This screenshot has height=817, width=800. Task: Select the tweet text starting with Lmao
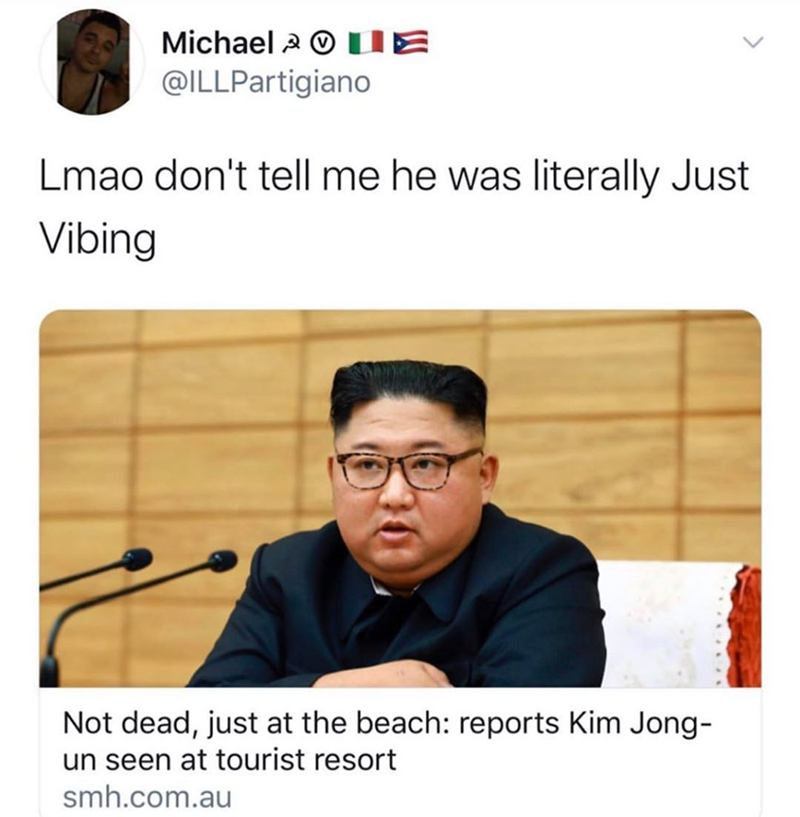click(395, 207)
